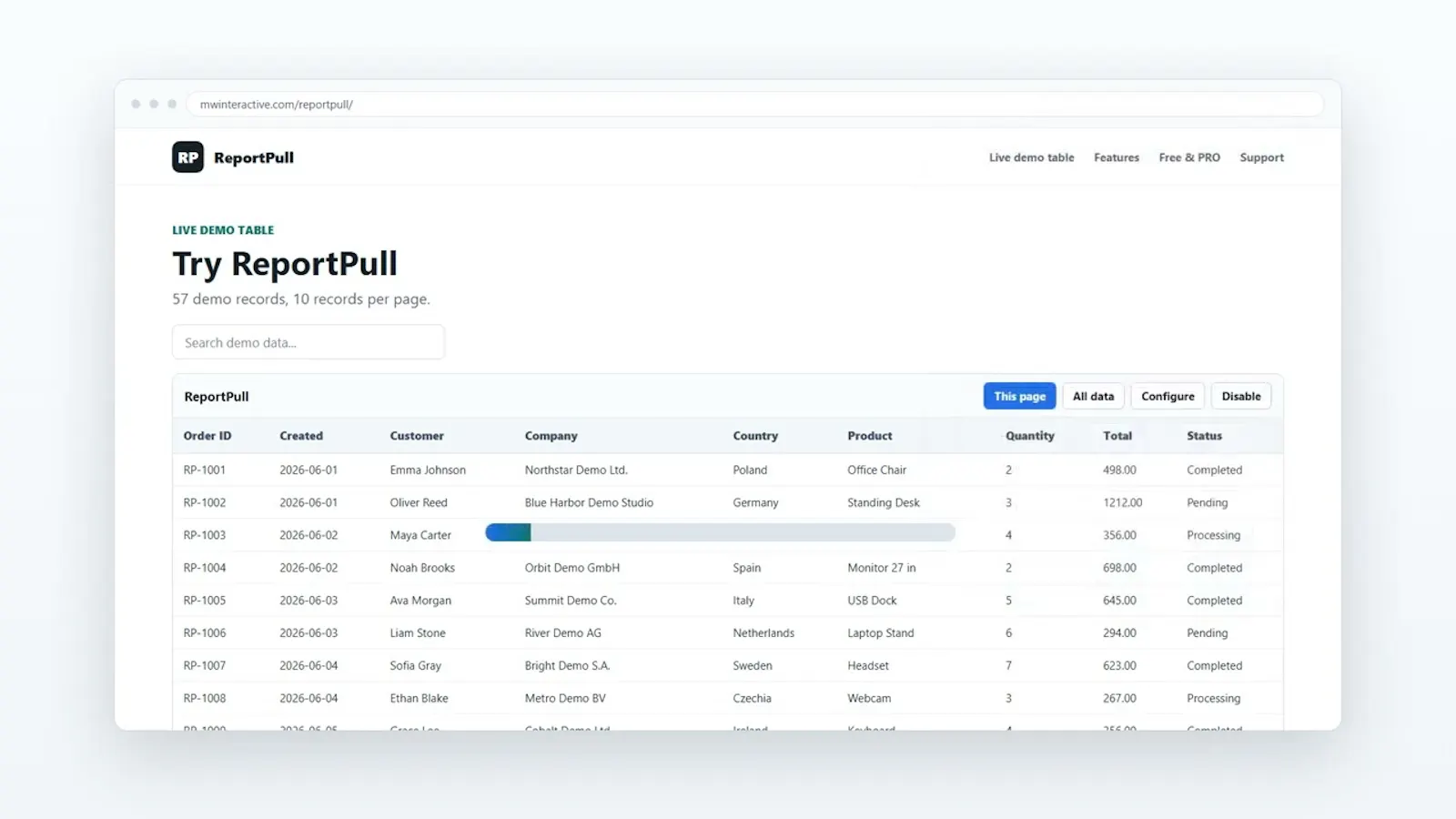The image size is (1456, 819).
Task: Click company Metro Demo BV
Action: 565,699
